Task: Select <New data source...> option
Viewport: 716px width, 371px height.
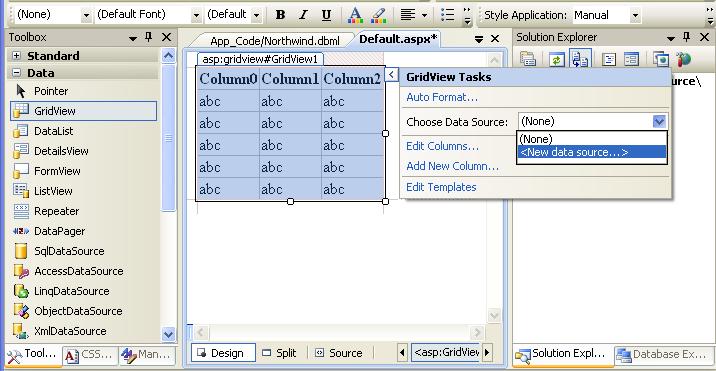Action: click(592, 152)
